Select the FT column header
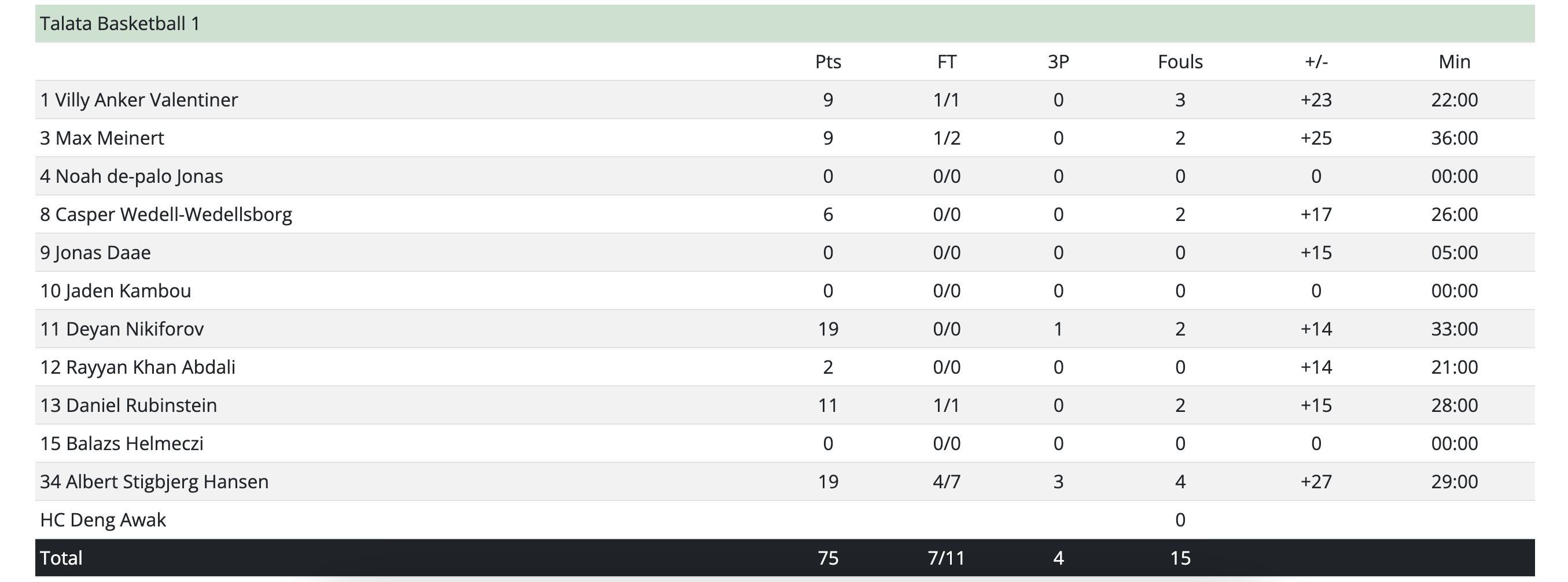This screenshot has width=1568, height=582. pos(947,61)
